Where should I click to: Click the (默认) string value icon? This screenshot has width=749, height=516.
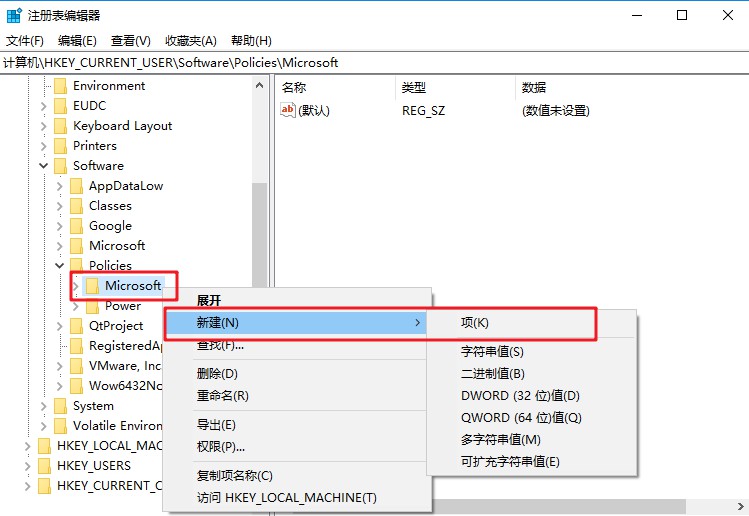click(x=289, y=110)
